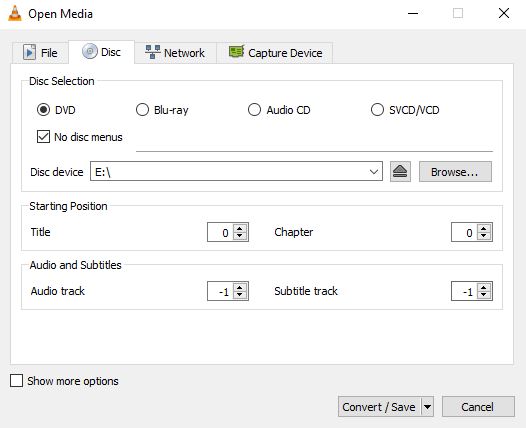Click the Subtitle track label
This screenshot has width=526, height=428.
point(306,291)
